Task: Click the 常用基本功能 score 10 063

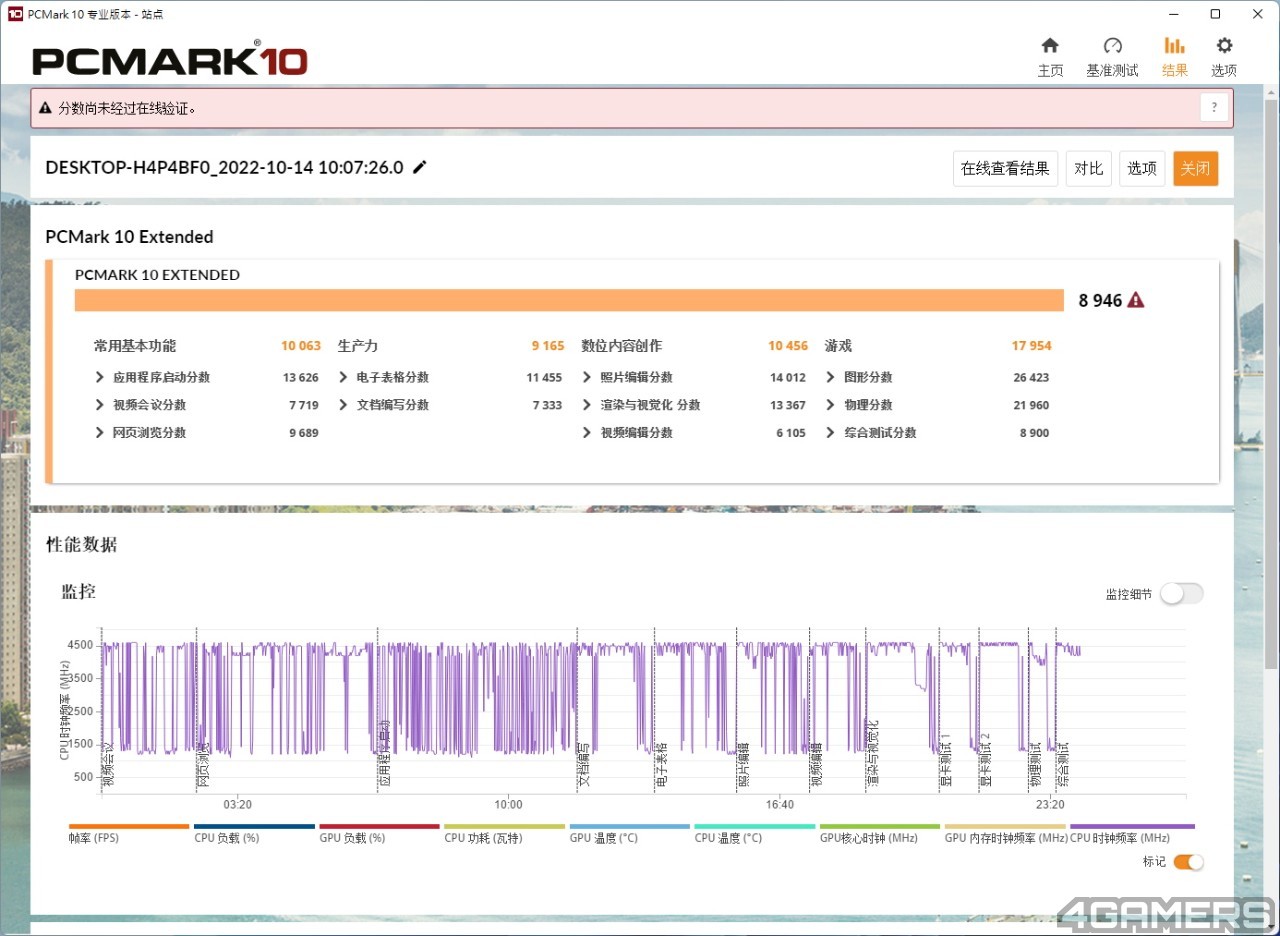Action: [301, 346]
